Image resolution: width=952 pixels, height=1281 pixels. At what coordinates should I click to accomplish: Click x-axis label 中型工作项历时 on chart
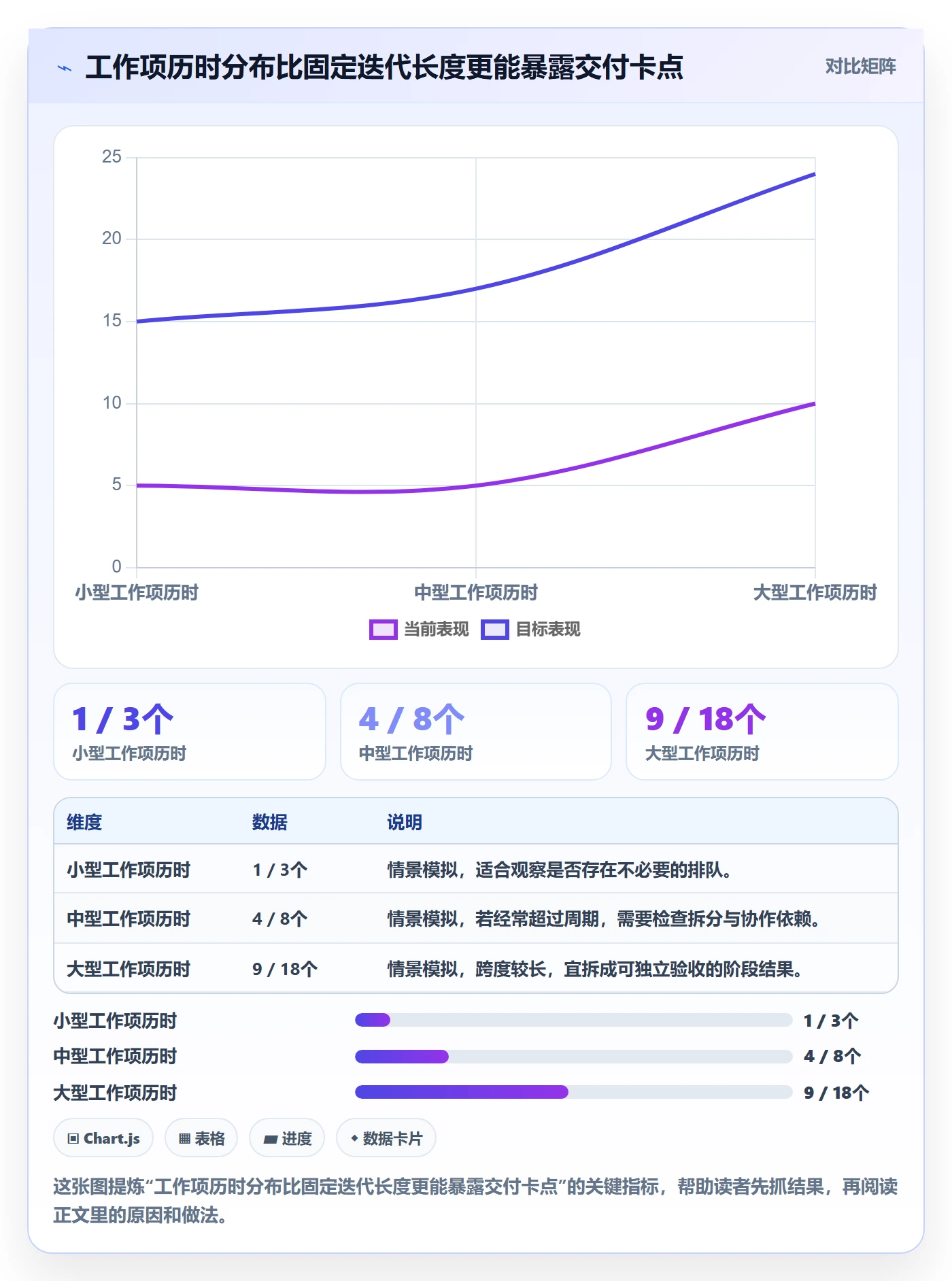tap(476, 593)
